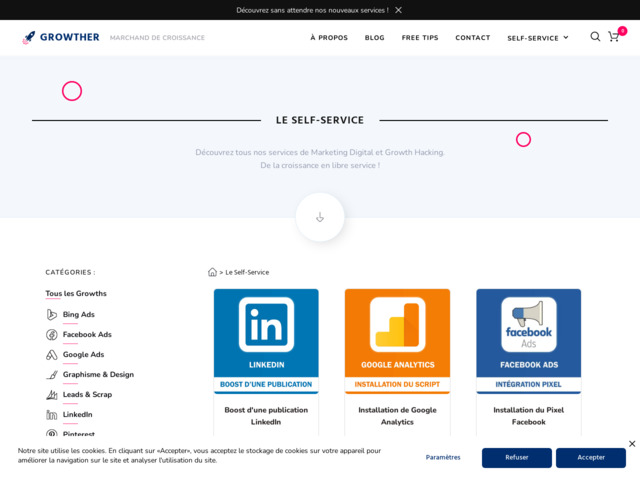This screenshot has width=640, height=480.
Task: Close the top announcement banner
Action: tap(398, 10)
